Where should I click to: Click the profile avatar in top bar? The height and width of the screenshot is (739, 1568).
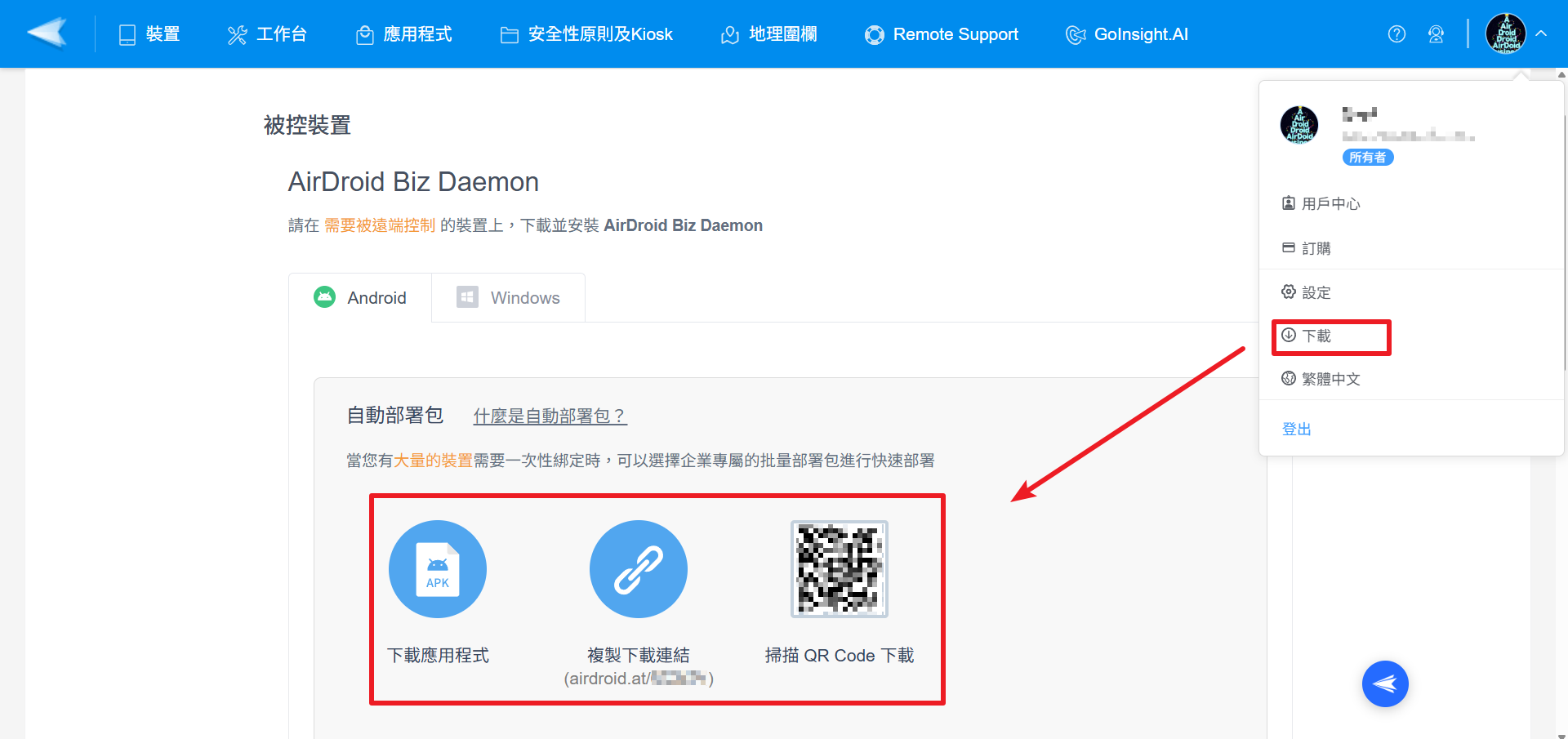click(x=1506, y=33)
